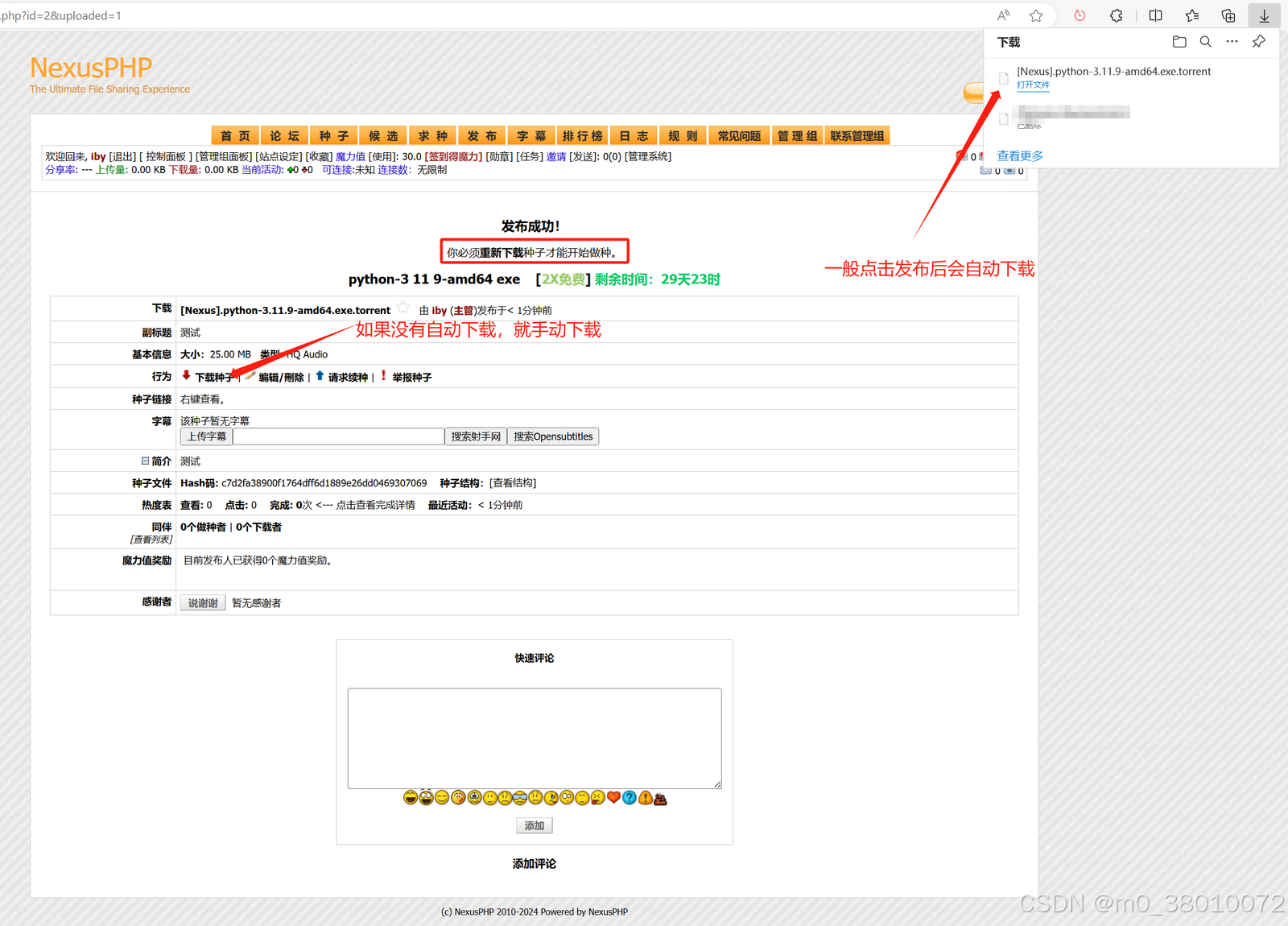Click the 查看列表 link under 同伴
Viewport: 1288px width, 926px height.
[x=151, y=539]
